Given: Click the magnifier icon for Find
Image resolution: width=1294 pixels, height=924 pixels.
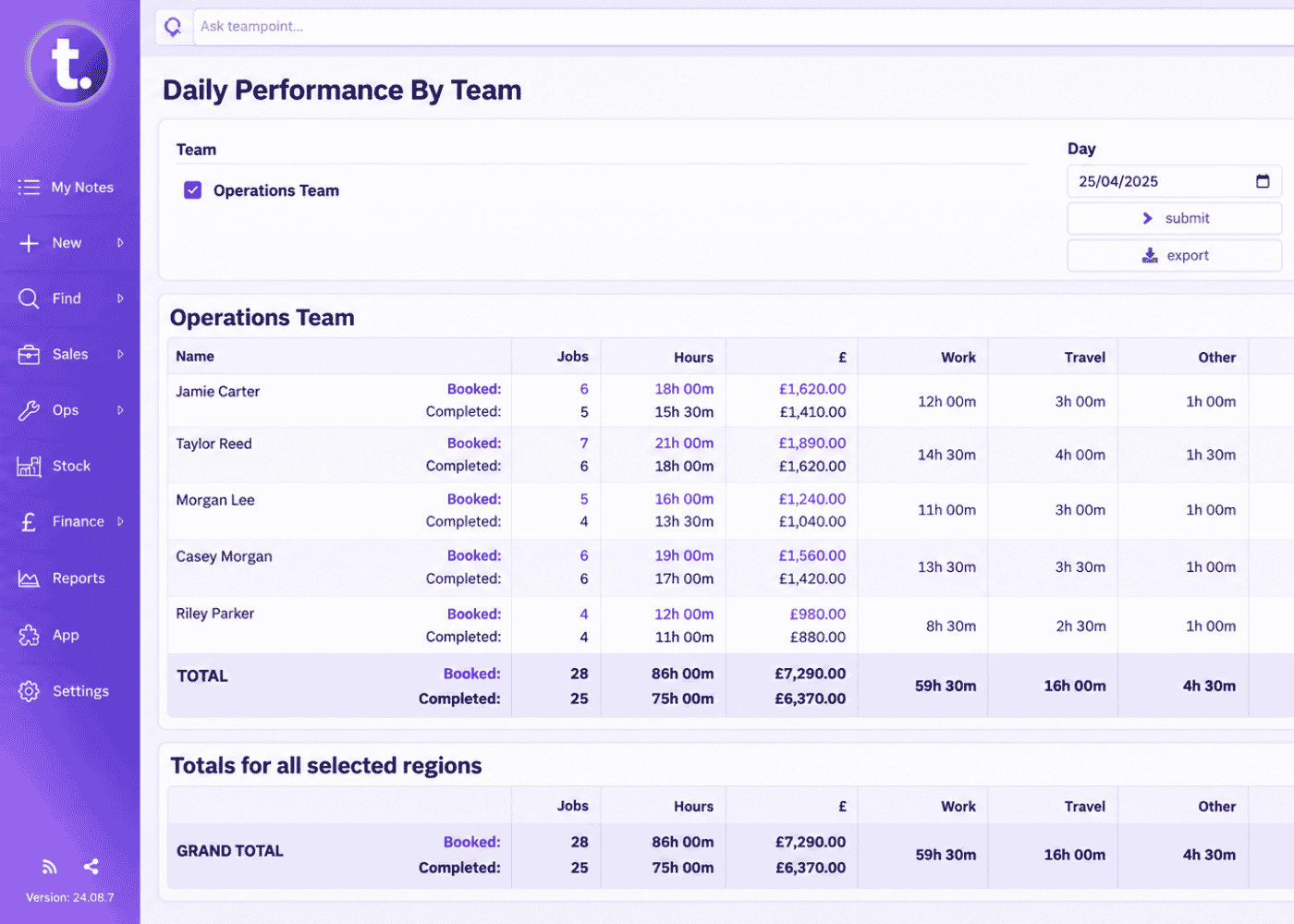Looking at the screenshot, I should 29,298.
